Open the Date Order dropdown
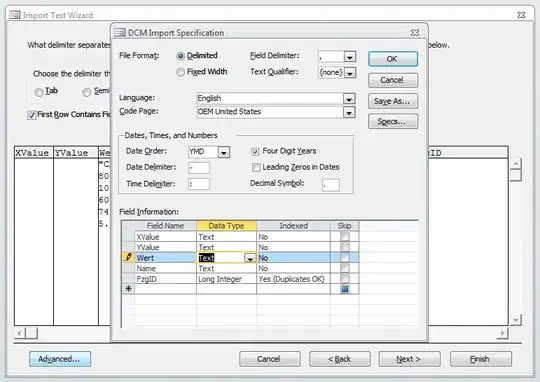The height and width of the screenshot is (382, 540). click(x=224, y=152)
